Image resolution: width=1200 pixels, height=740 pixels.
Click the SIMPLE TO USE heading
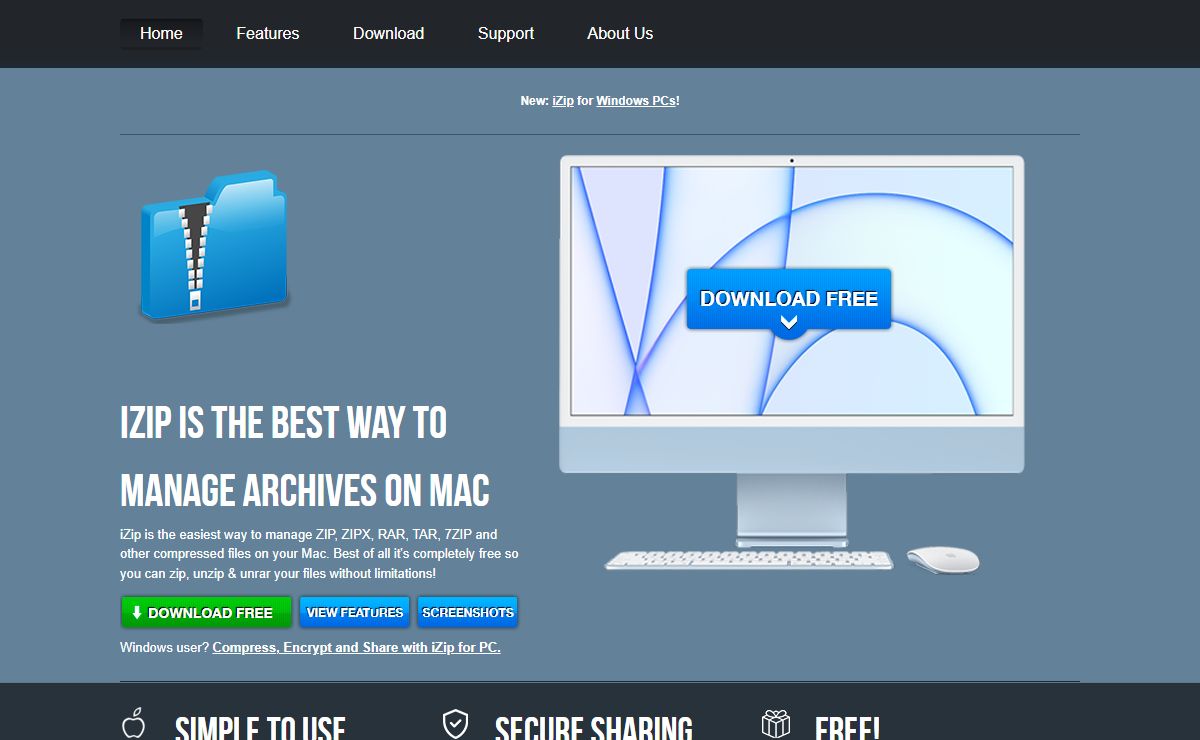coord(260,728)
